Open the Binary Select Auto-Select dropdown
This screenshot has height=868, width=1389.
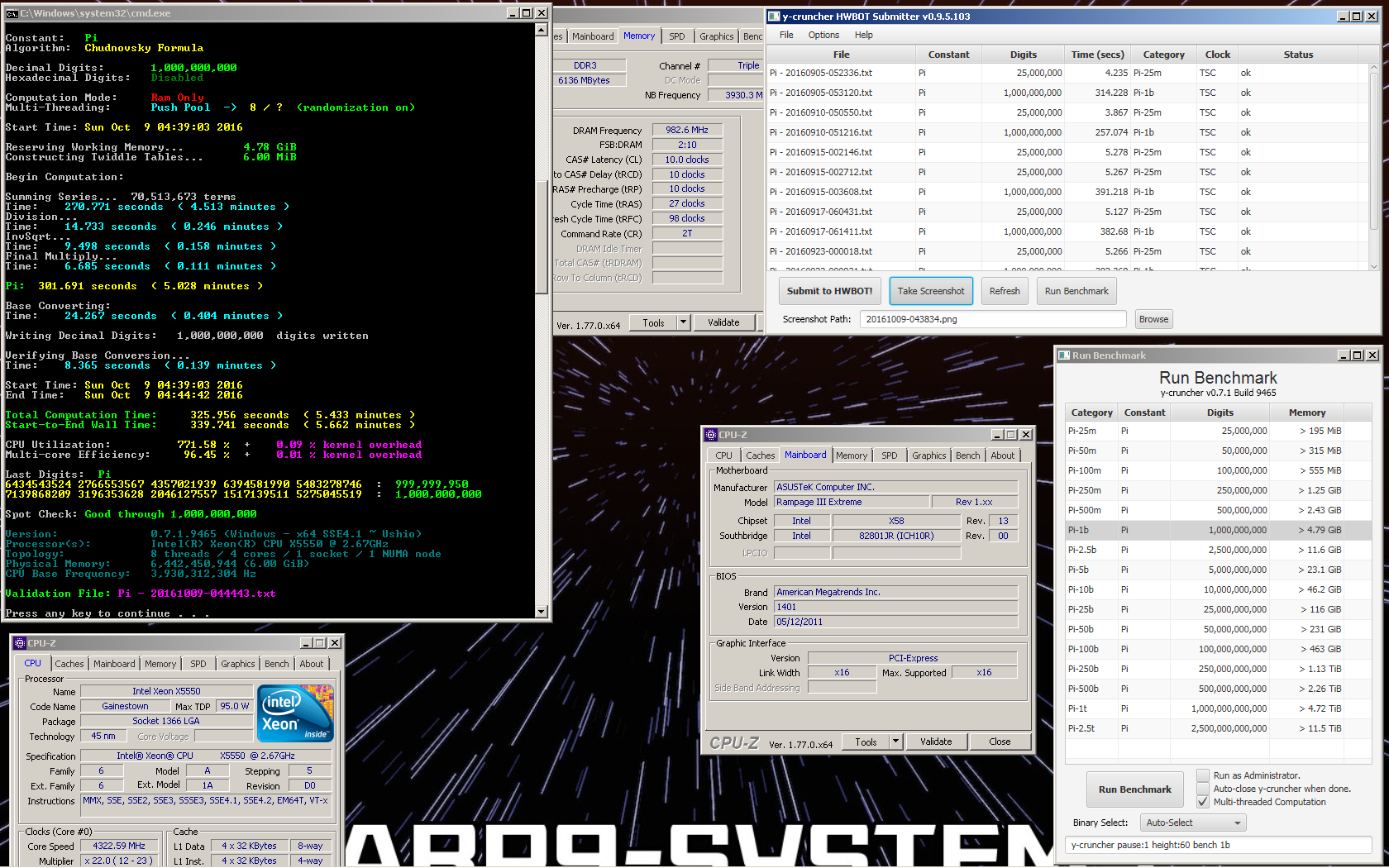(1193, 823)
